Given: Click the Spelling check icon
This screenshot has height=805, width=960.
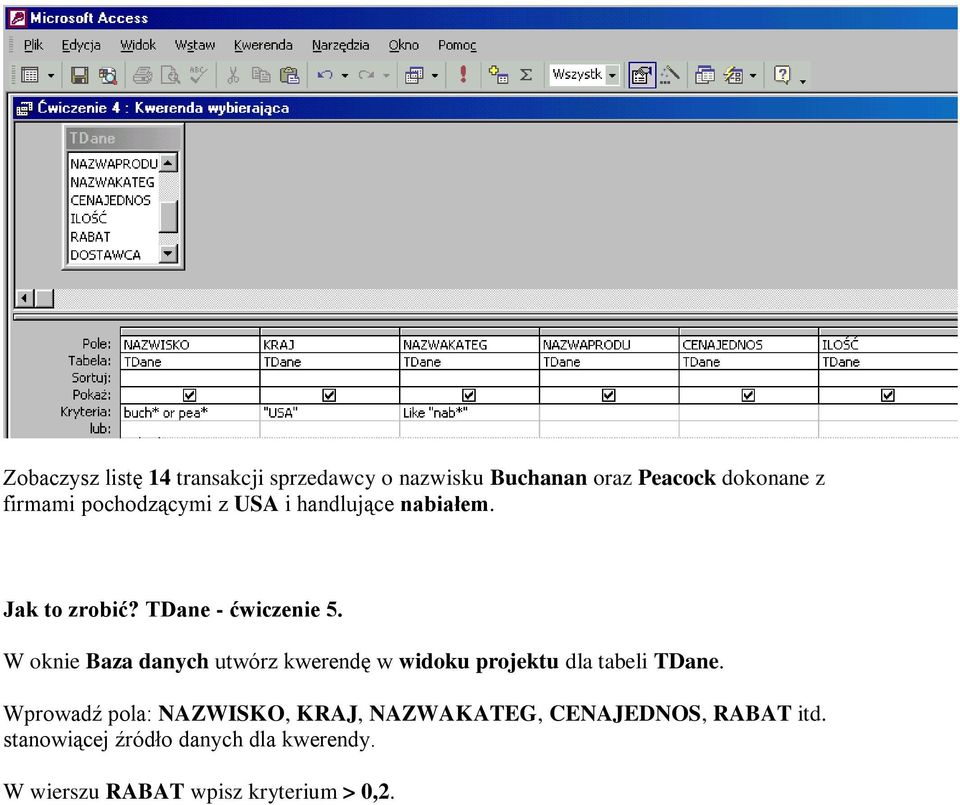Looking at the screenshot, I should click(198, 75).
